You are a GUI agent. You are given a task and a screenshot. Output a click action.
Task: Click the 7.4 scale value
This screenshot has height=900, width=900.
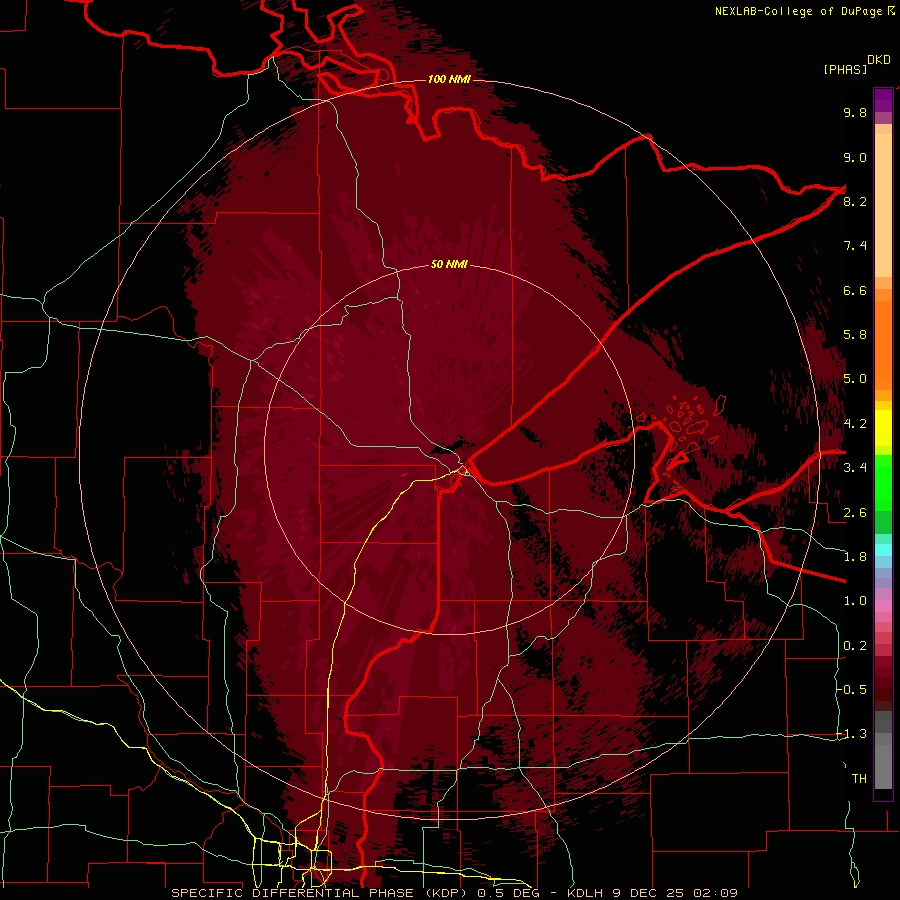pos(855,246)
